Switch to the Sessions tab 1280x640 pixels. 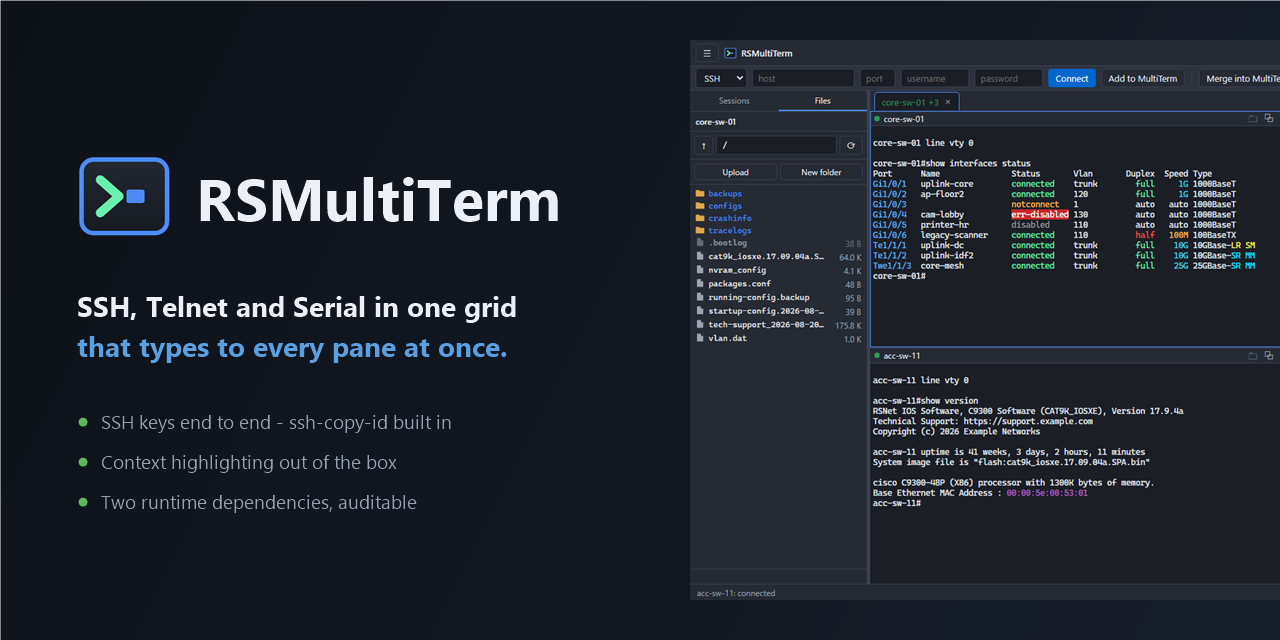734,101
